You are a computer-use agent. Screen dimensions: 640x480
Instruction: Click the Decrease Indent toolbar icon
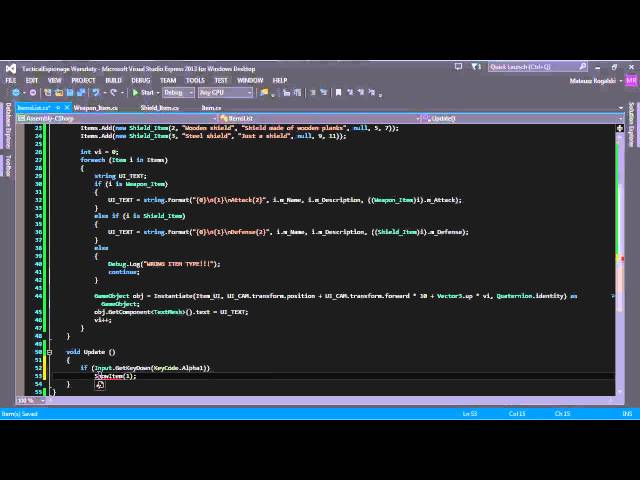coord(287,93)
